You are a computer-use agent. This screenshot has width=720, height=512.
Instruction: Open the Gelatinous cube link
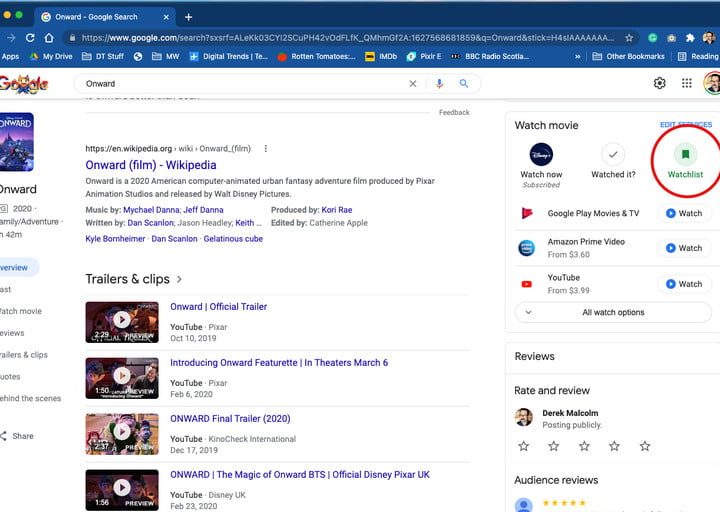click(x=233, y=239)
